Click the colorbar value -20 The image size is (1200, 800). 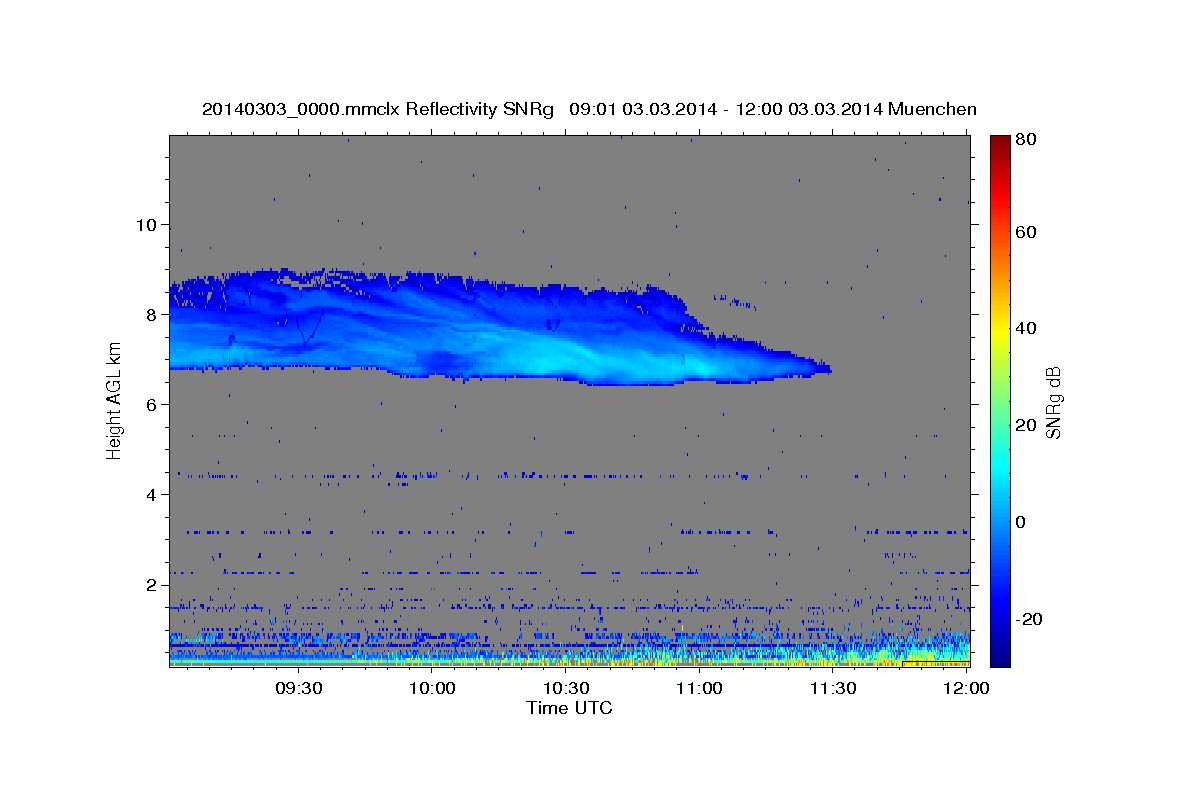(x=1027, y=619)
